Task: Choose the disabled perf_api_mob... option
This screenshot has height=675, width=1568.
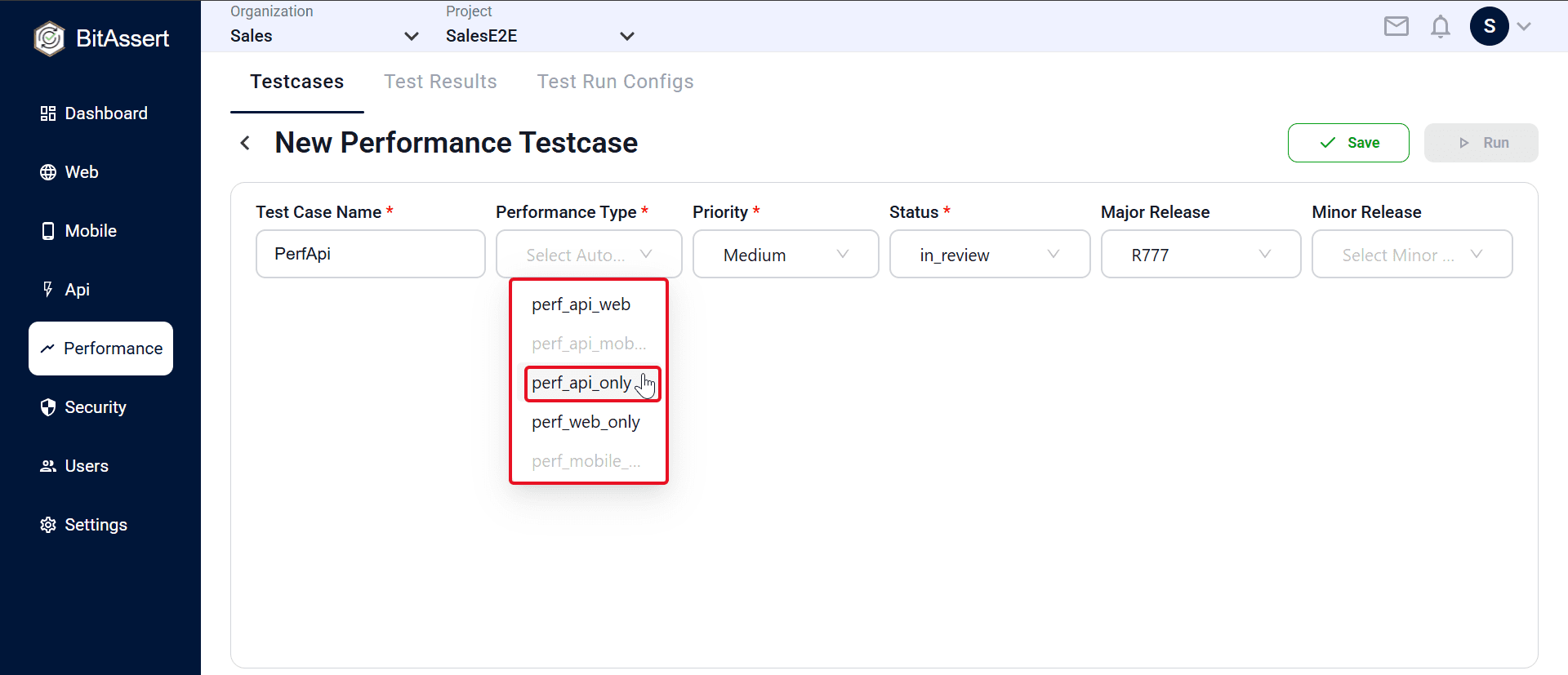Action: coord(589,344)
